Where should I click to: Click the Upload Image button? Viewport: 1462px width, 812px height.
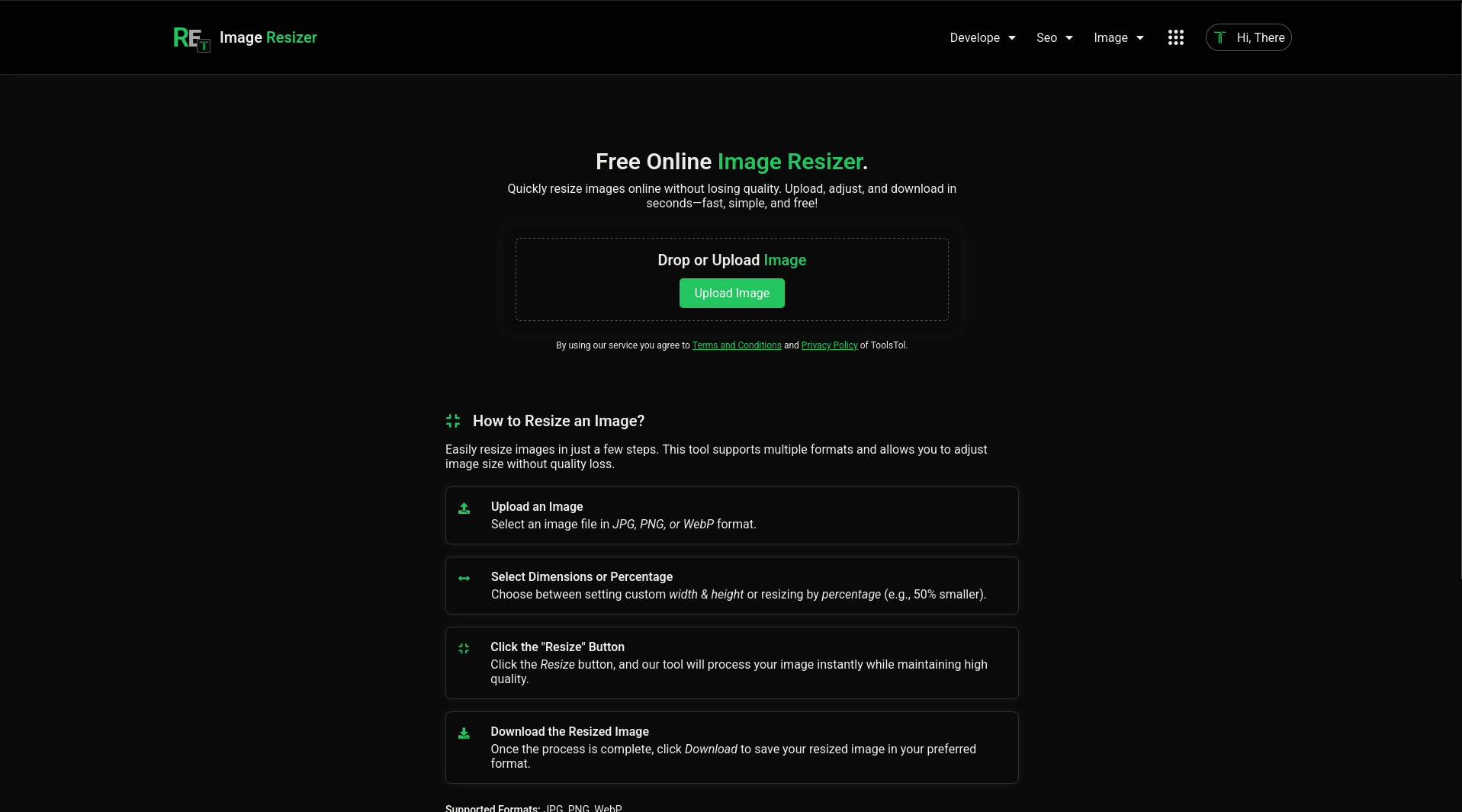click(x=731, y=293)
